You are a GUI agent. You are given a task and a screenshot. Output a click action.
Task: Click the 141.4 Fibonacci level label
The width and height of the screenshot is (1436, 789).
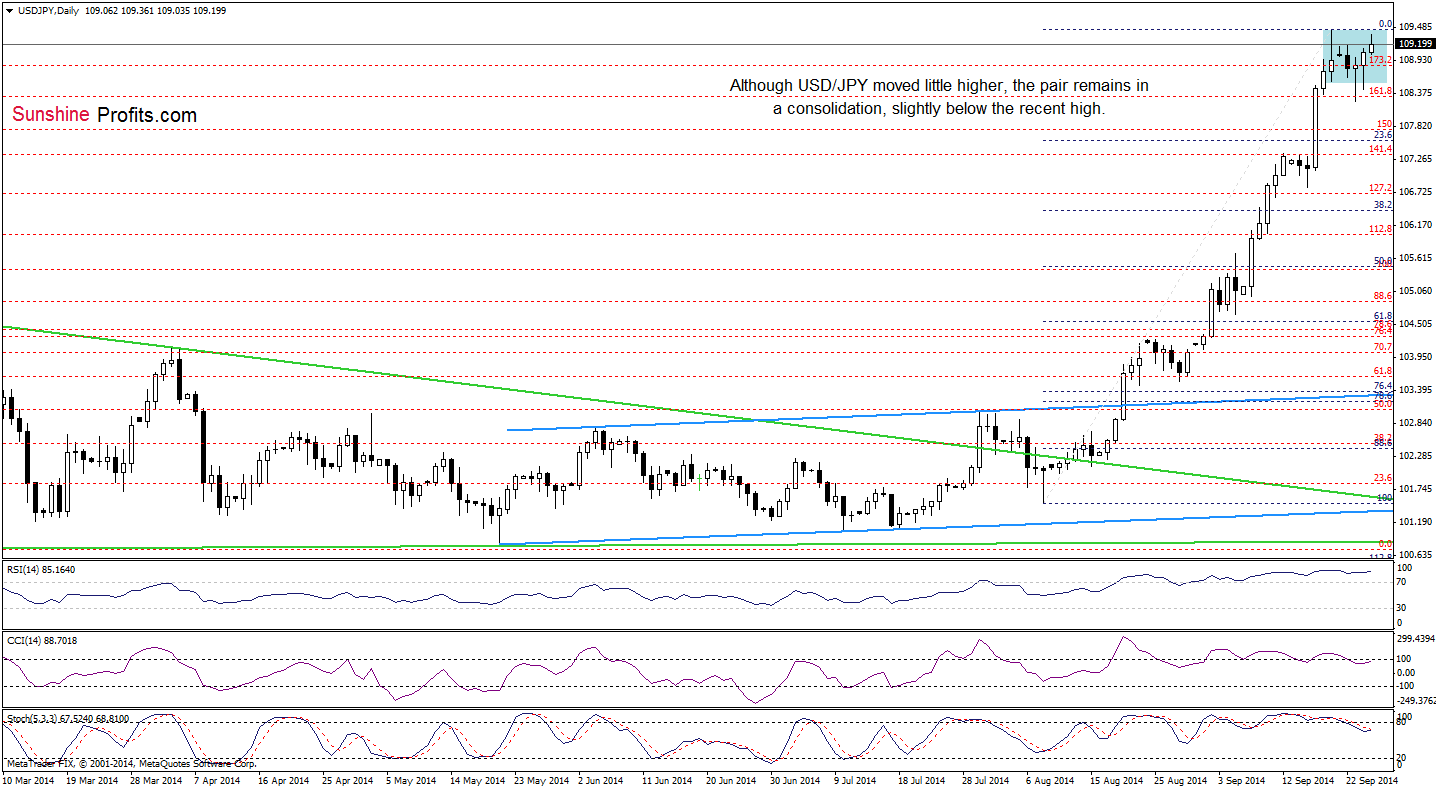tap(1381, 149)
